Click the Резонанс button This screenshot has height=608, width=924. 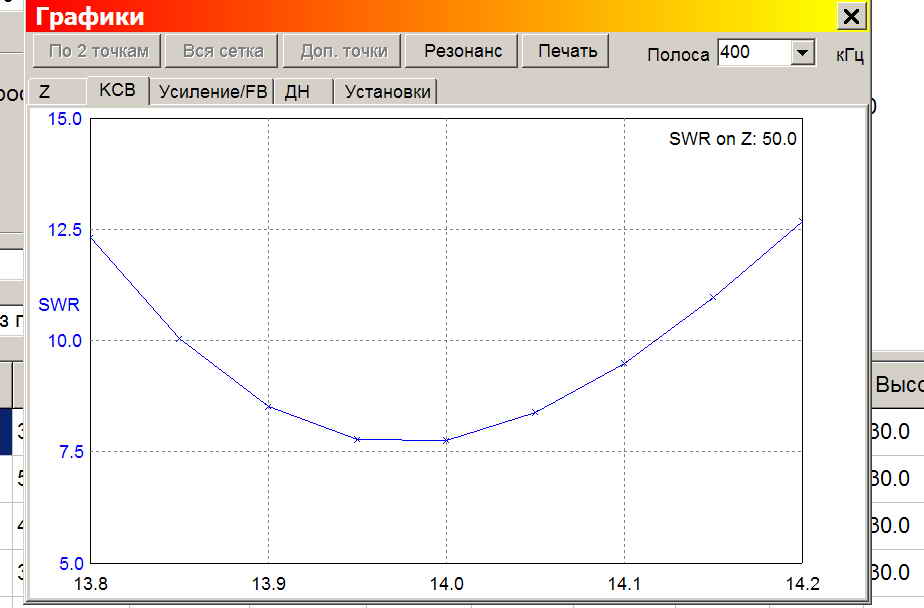463,51
